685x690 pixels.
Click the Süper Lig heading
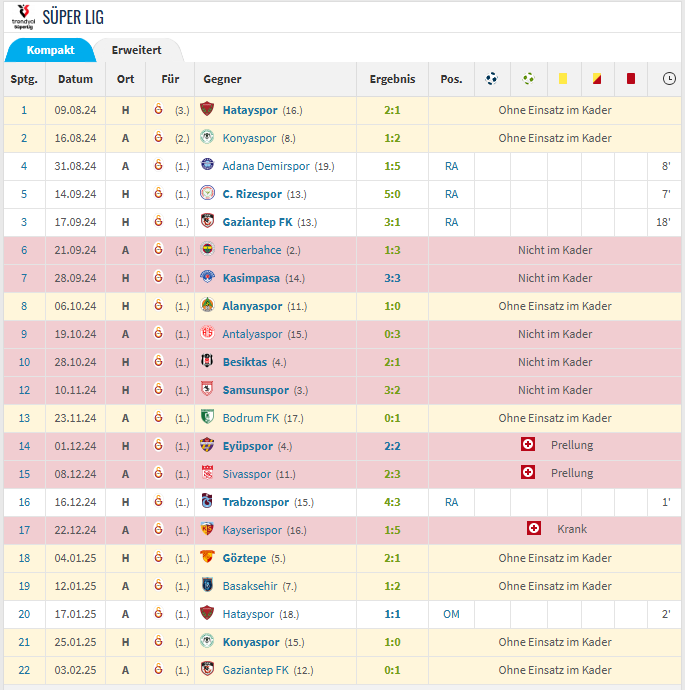click(73, 18)
